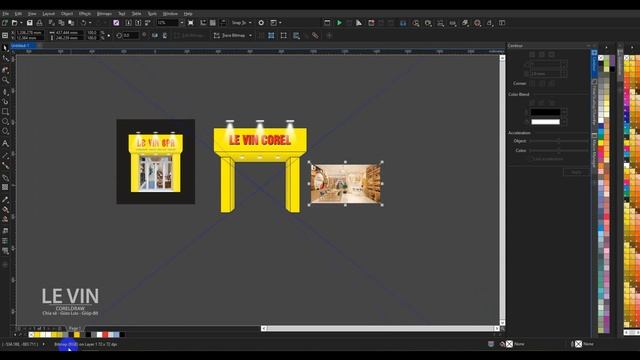
Task: Click the Cut icon
Action: [x=51, y=23]
